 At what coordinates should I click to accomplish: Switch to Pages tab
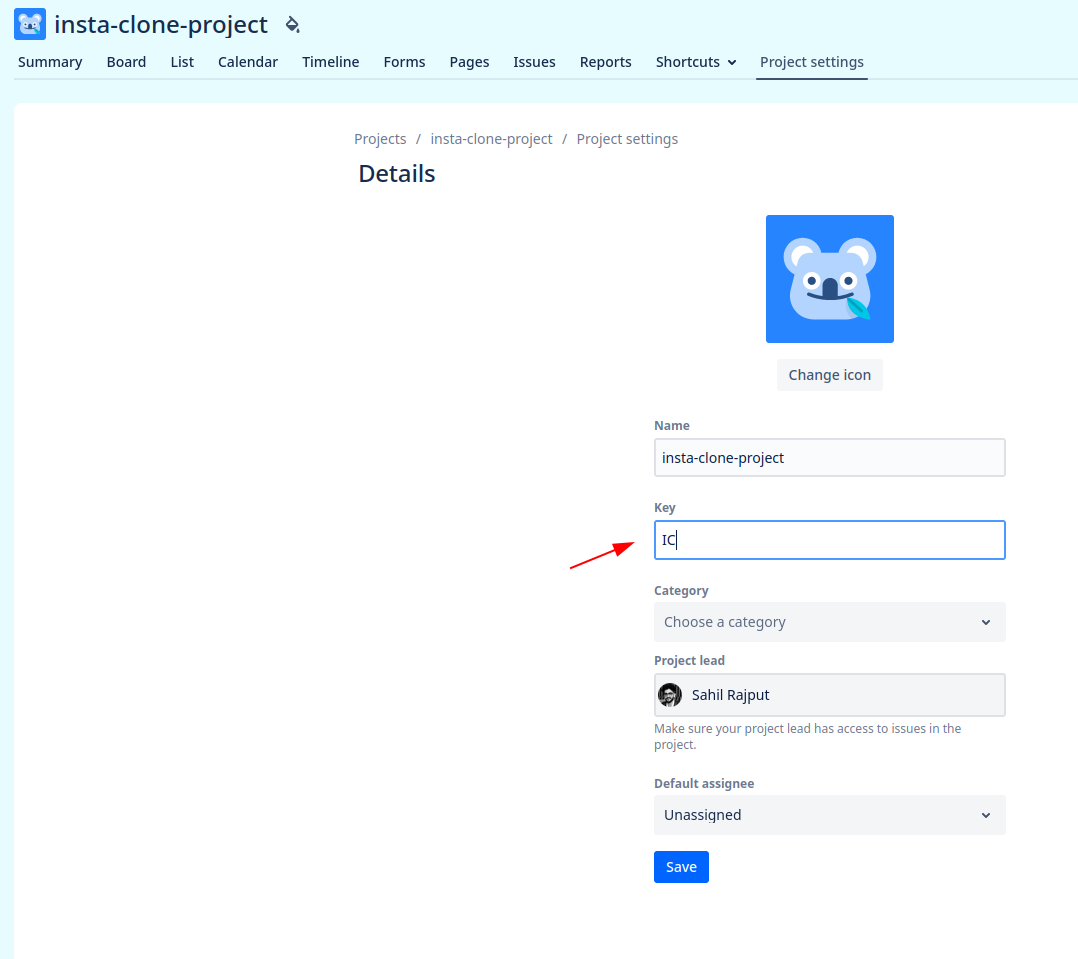pyautogui.click(x=470, y=62)
